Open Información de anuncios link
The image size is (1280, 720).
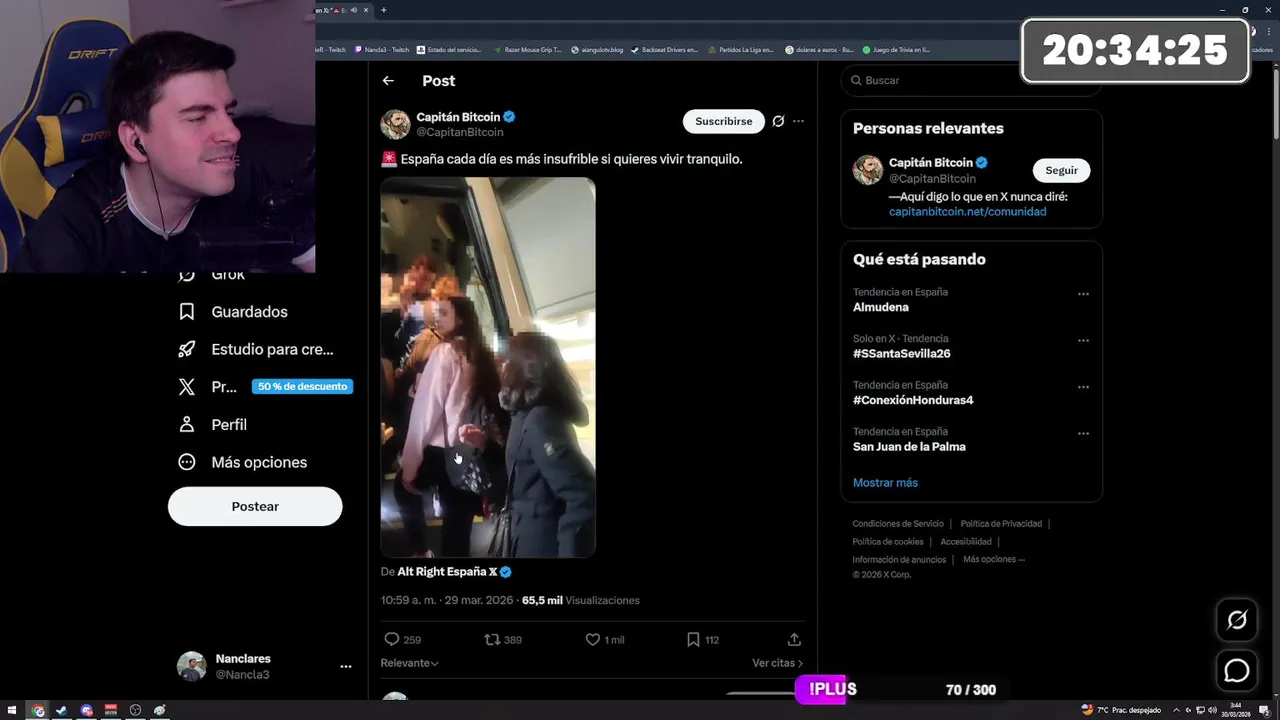899,559
